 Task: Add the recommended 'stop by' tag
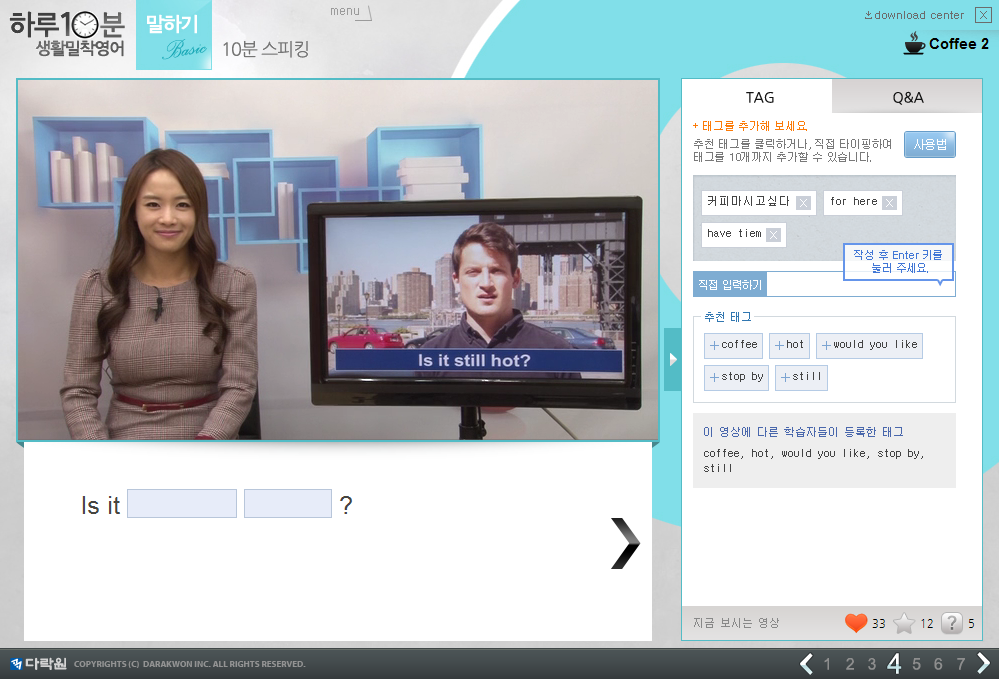tap(736, 377)
